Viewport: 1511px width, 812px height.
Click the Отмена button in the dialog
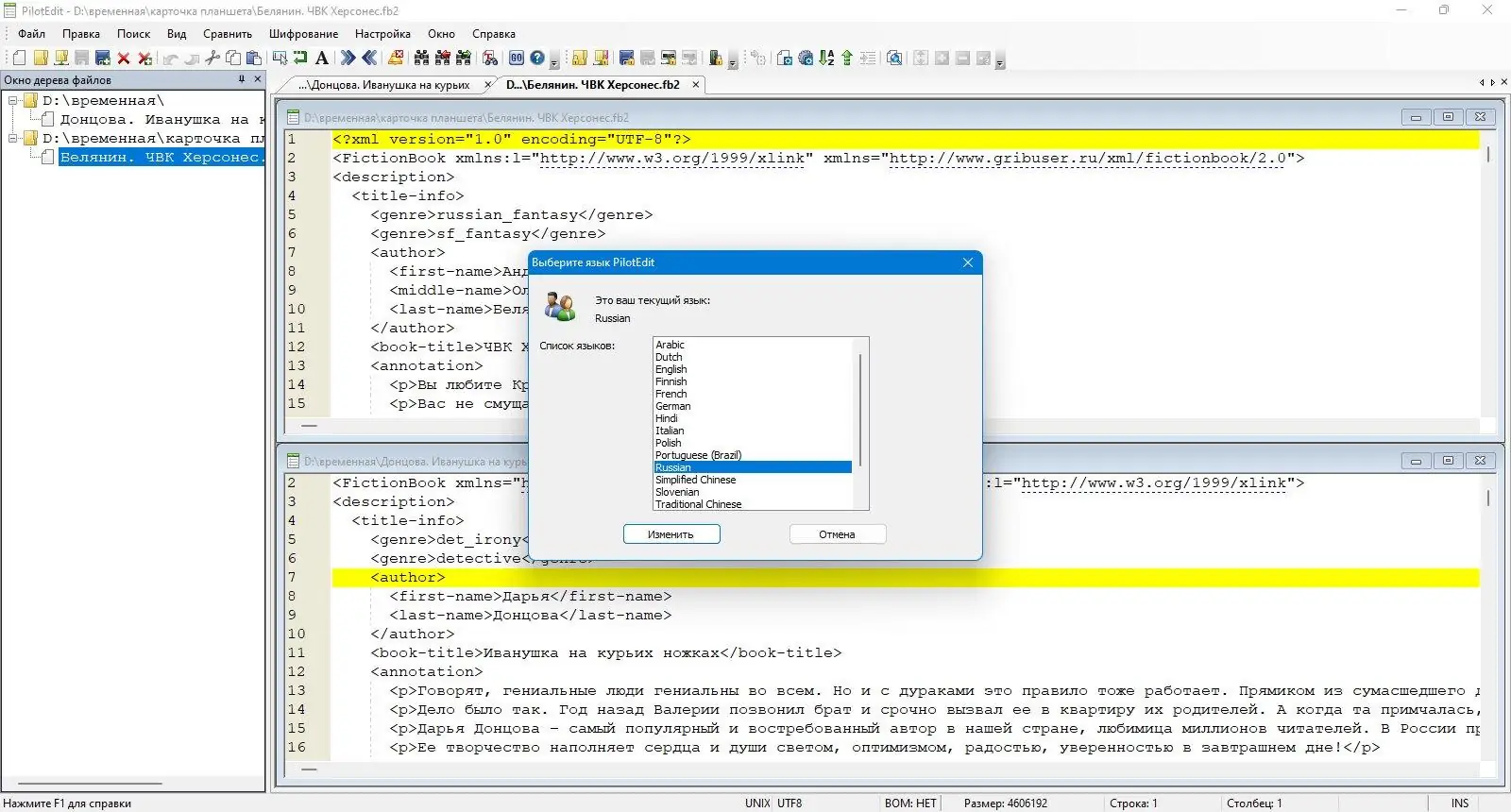(x=837, y=534)
